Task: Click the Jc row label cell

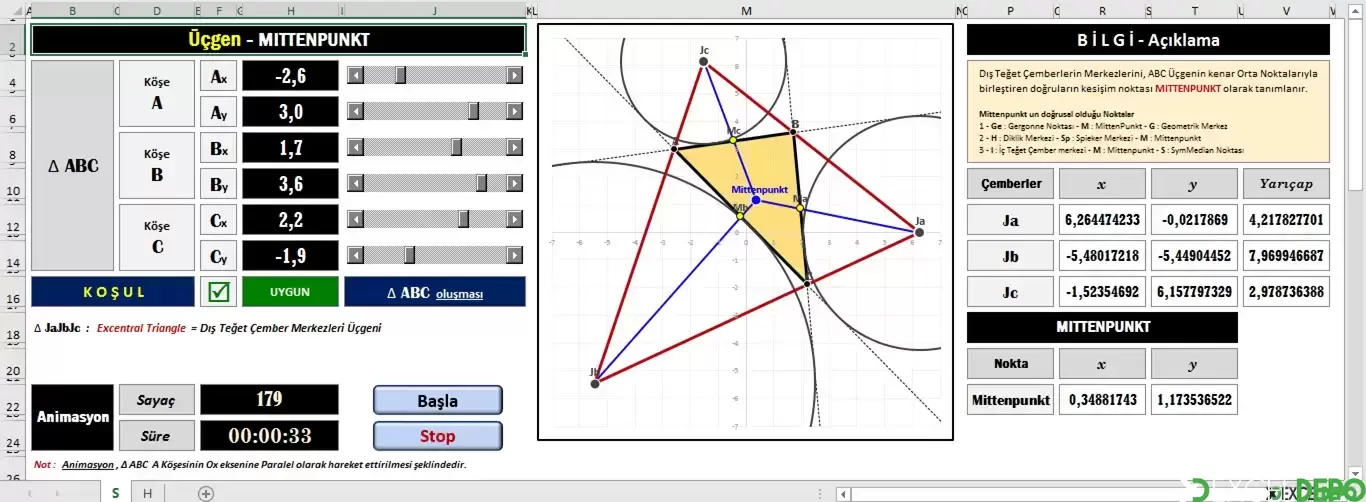Action: click(1010, 292)
